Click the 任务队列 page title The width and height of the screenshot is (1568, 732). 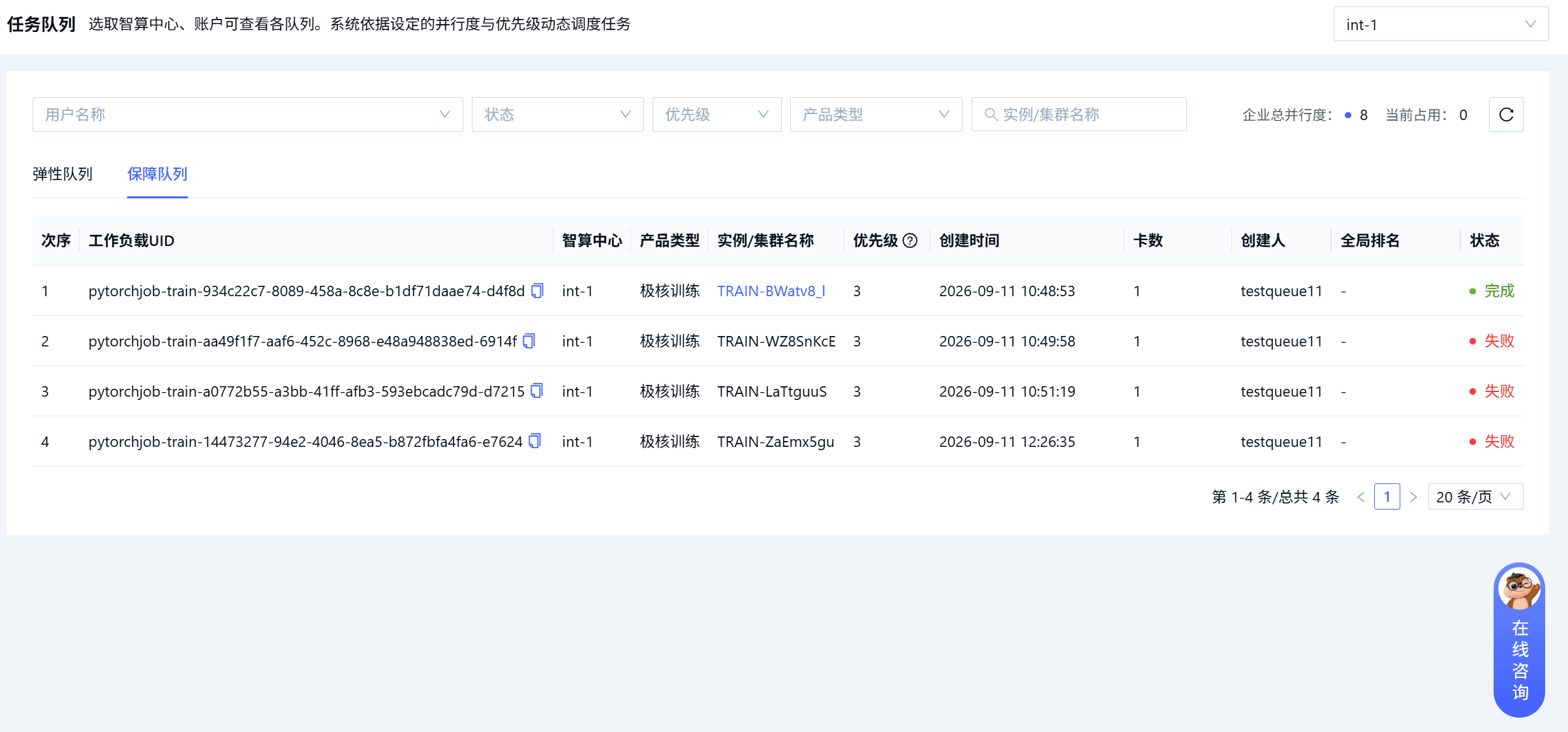[41, 24]
